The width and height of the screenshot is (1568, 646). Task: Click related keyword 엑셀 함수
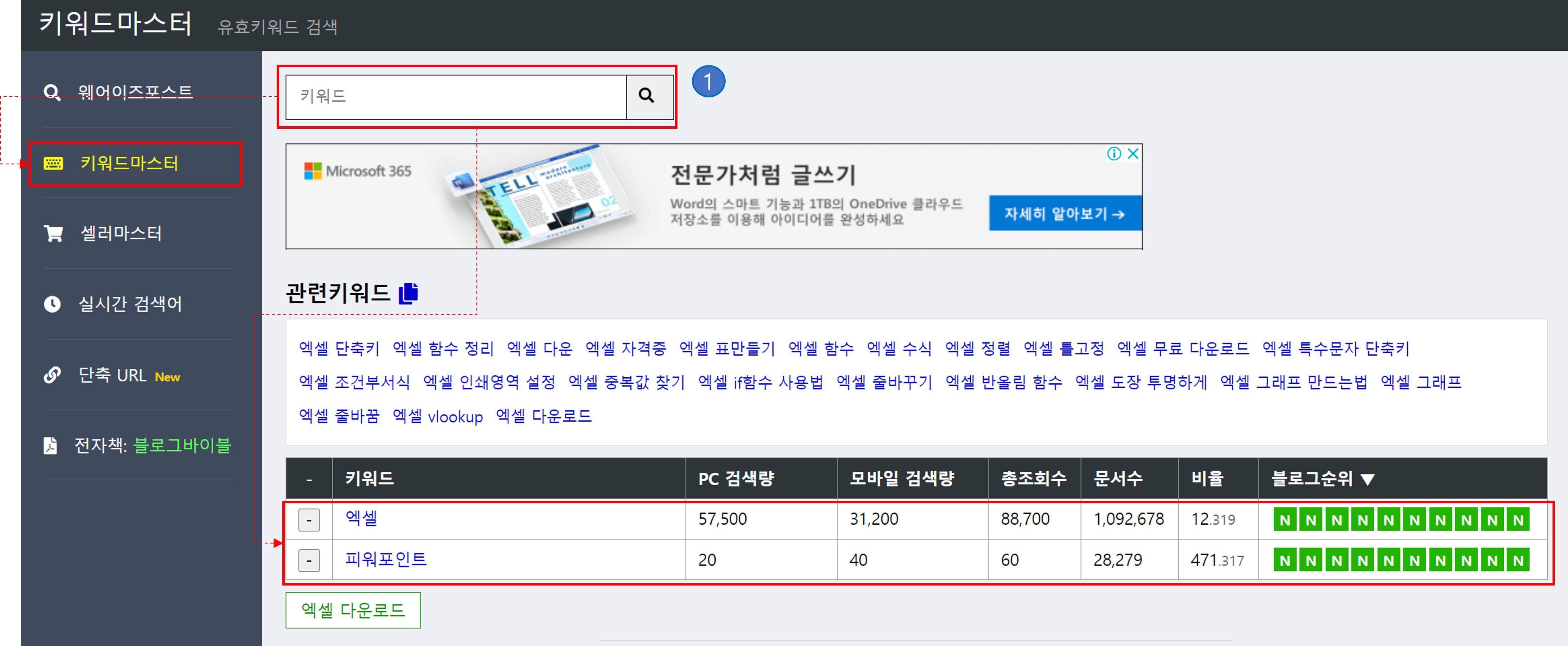pyautogui.click(x=821, y=348)
